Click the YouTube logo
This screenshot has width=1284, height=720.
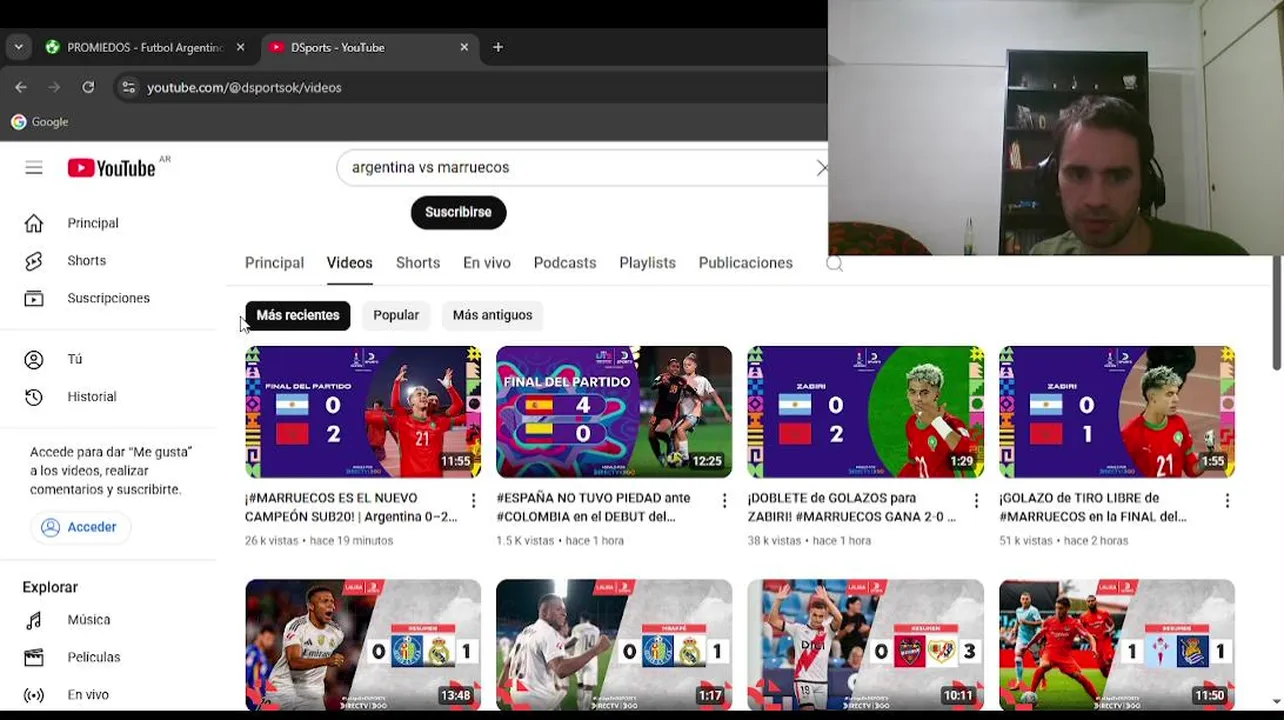click(x=111, y=168)
